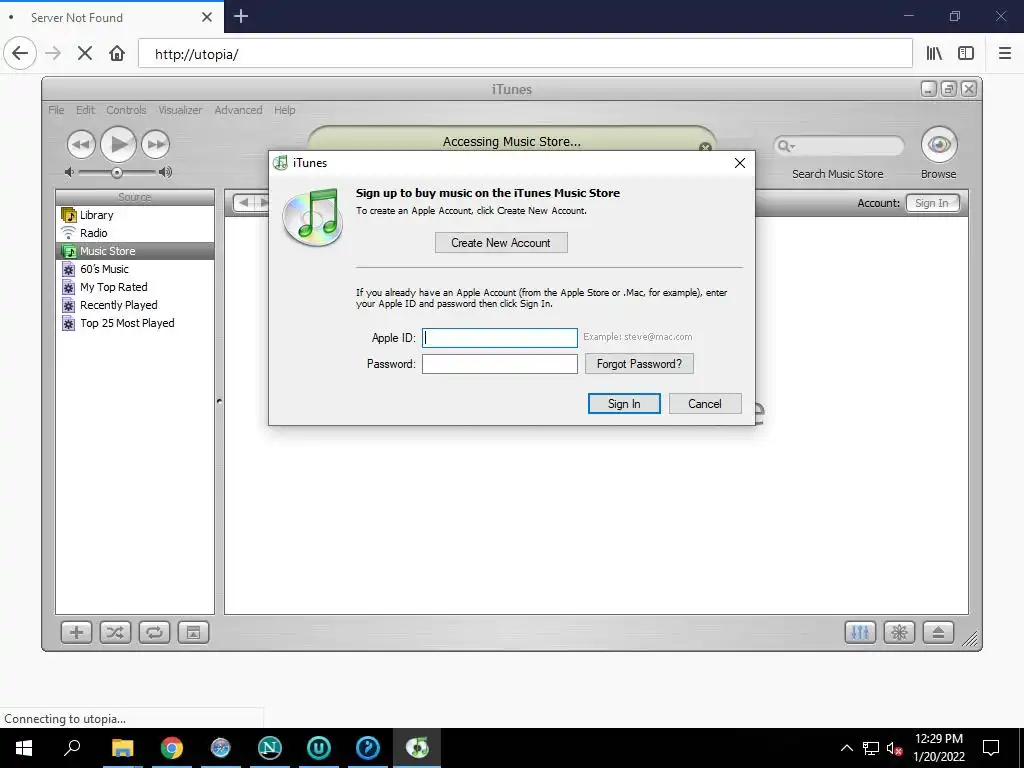Click the taskbar search magnifier
The width and height of the screenshot is (1024, 768).
pos(72,748)
